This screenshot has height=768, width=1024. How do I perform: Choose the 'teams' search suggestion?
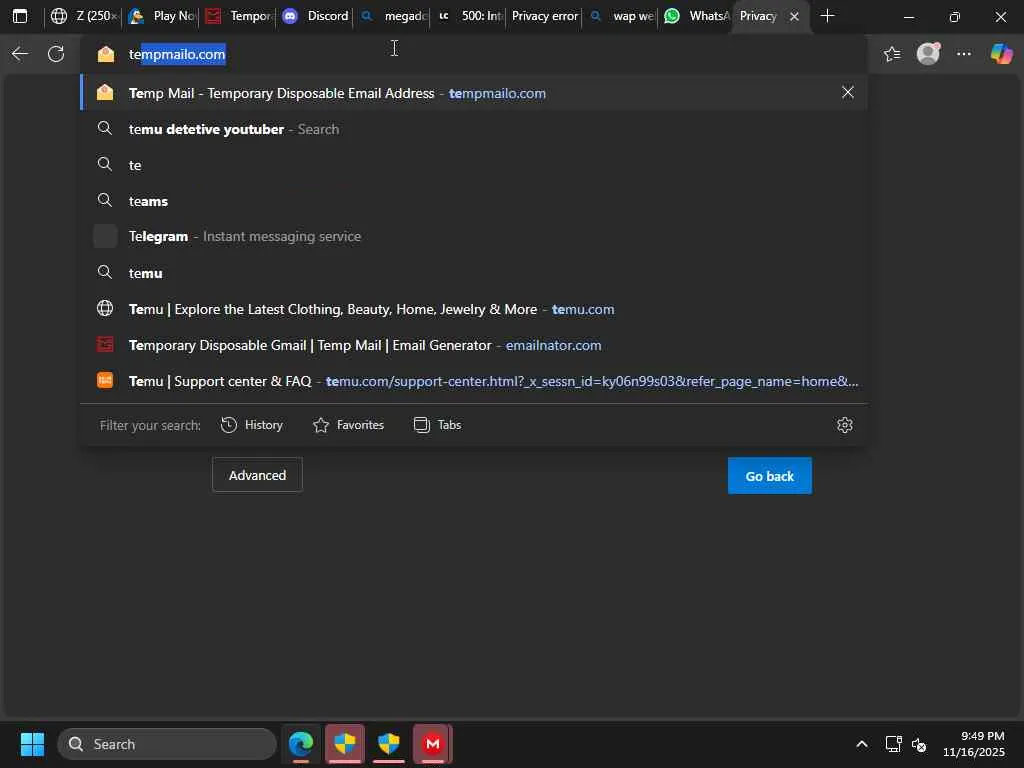473,200
